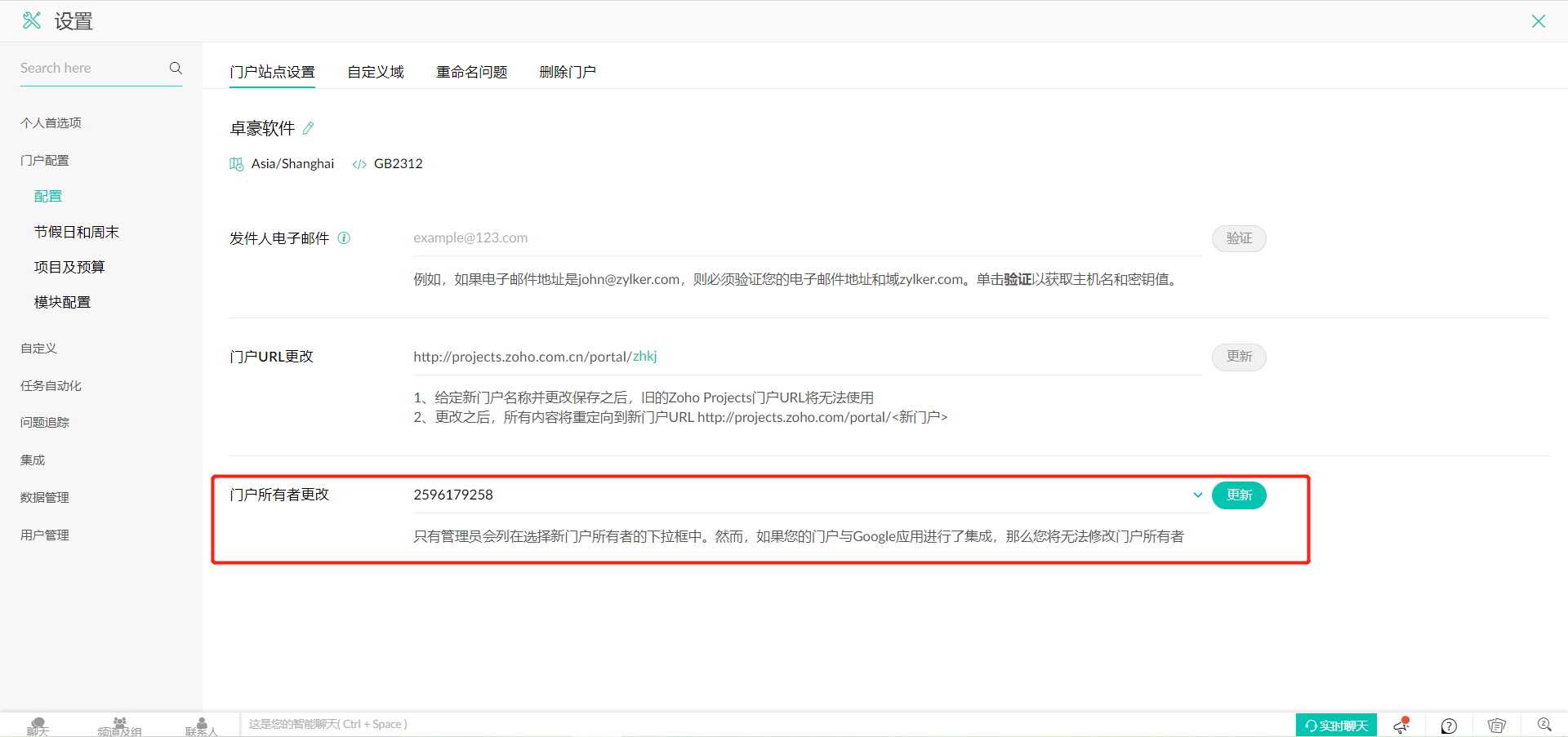Click the Asia/Shanghai timezone map icon
Screen dimensions: 1568x737
(237, 164)
